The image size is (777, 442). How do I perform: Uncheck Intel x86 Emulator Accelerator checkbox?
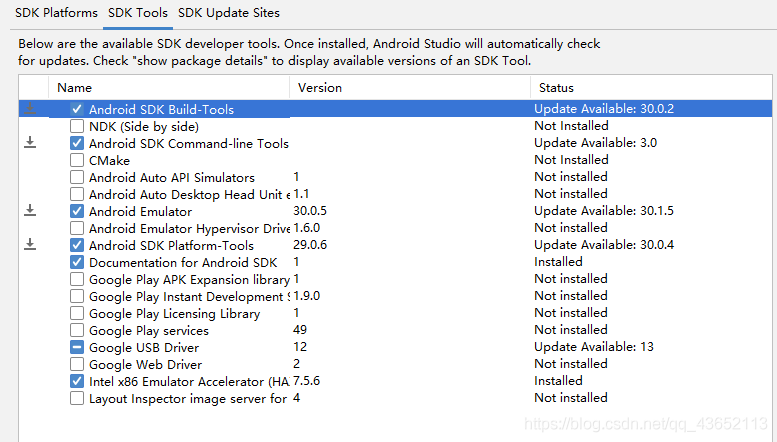click(x=77, y=381)
